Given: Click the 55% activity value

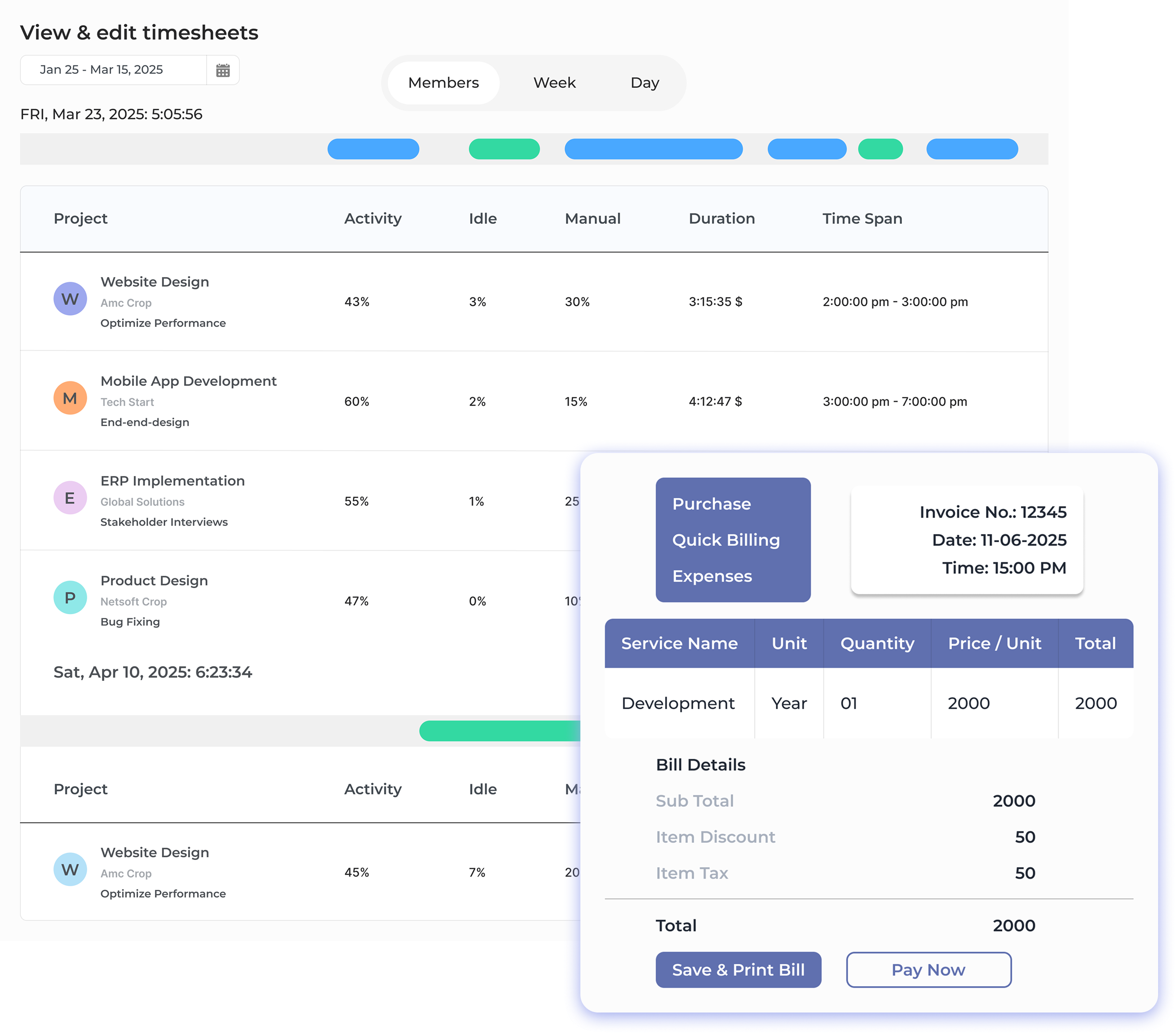Looking at the screenshot, I should click(357, 501).
